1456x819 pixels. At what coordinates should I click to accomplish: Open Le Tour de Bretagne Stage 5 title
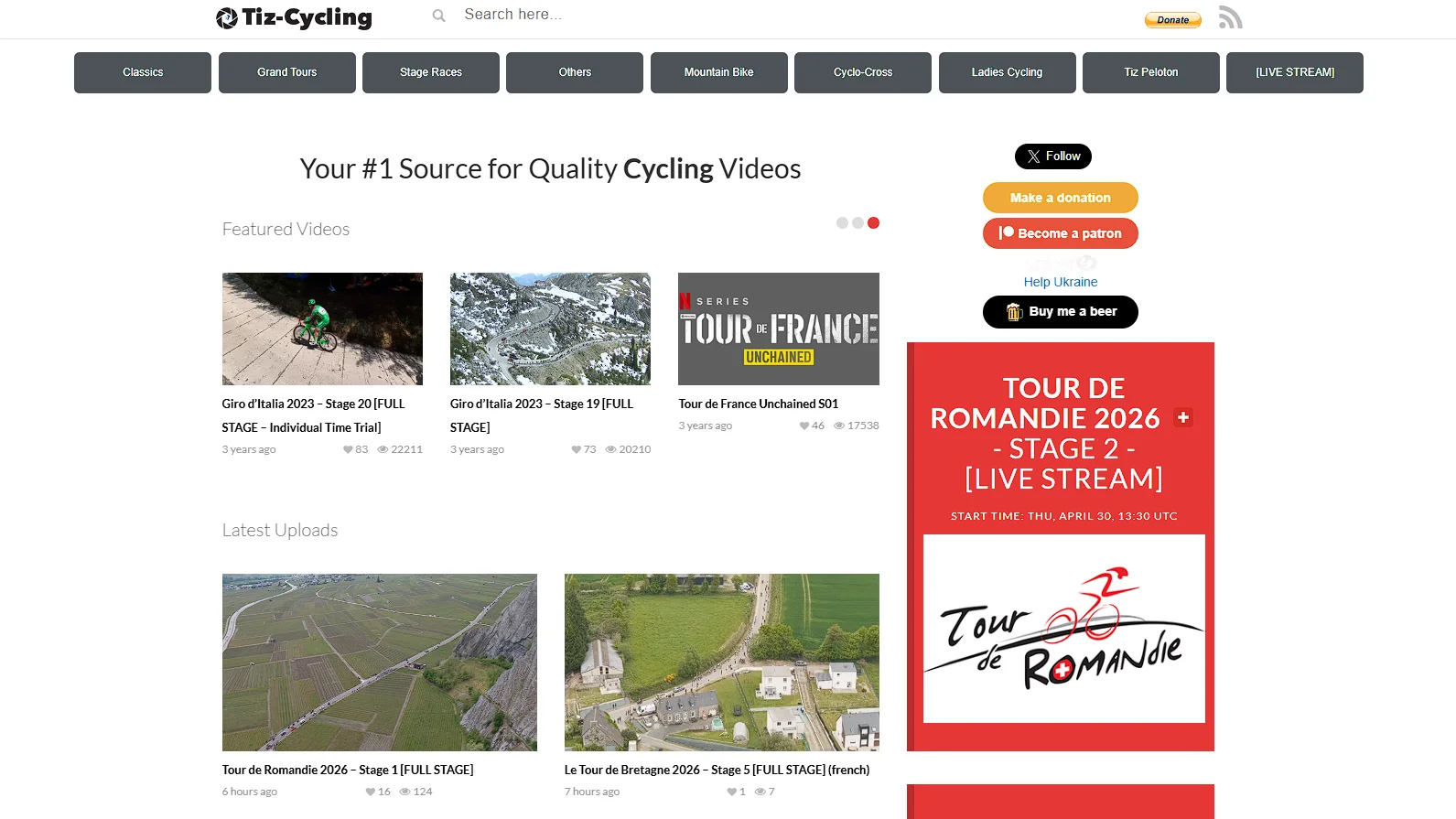click(x=717, y=770)
